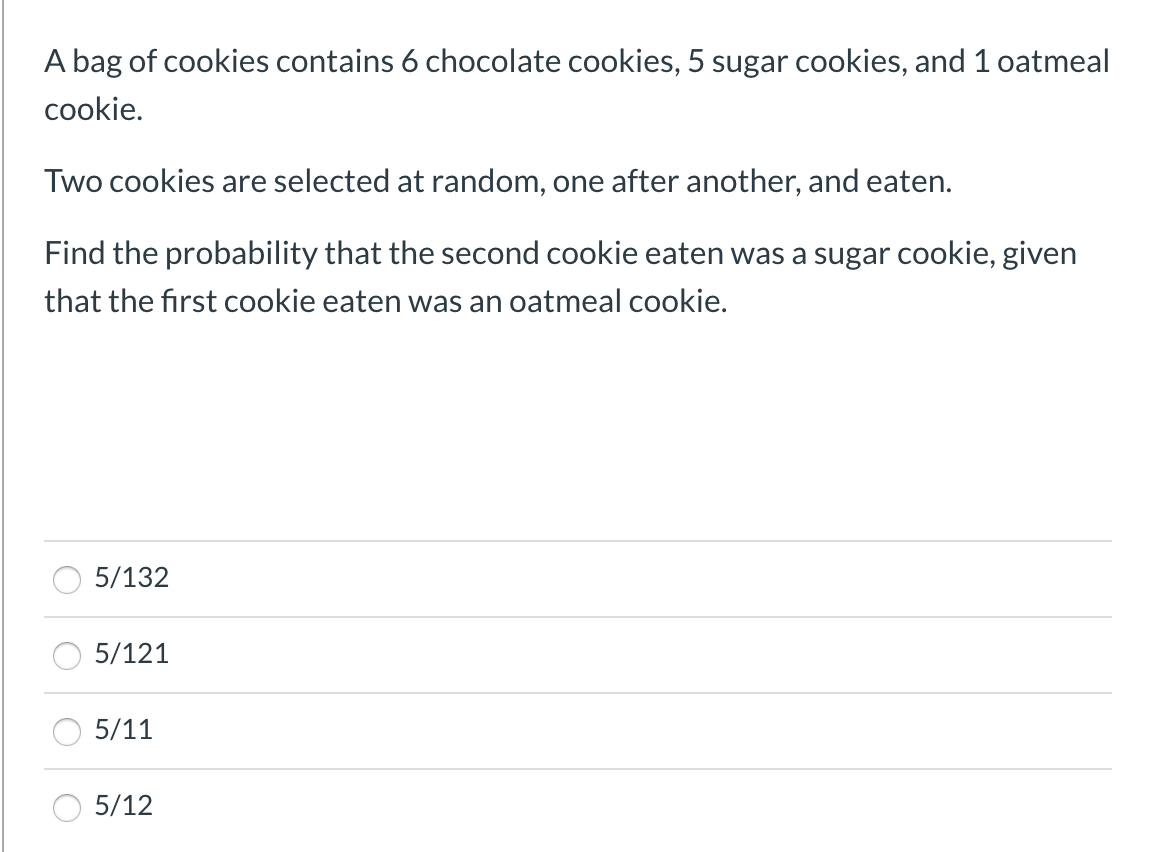Click the "5/121" answer label text
The image size is (1152, 852).
point(132,653)
